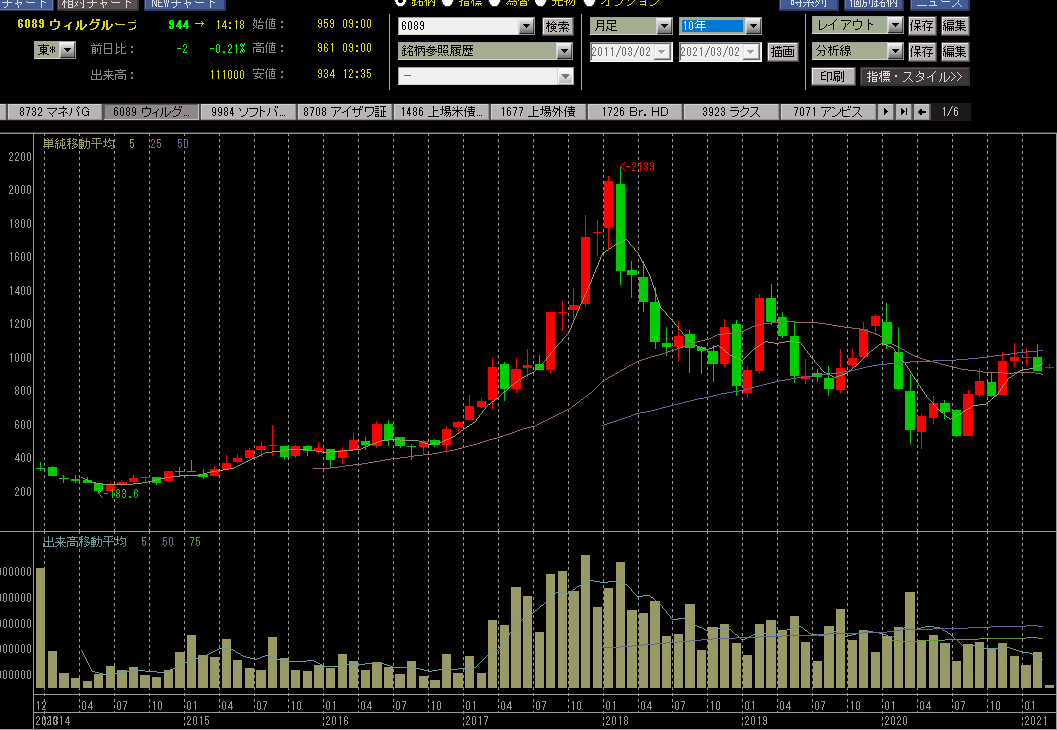Select the 指標 radio button
Screen dimensions: 1057x730
point(447,3)
